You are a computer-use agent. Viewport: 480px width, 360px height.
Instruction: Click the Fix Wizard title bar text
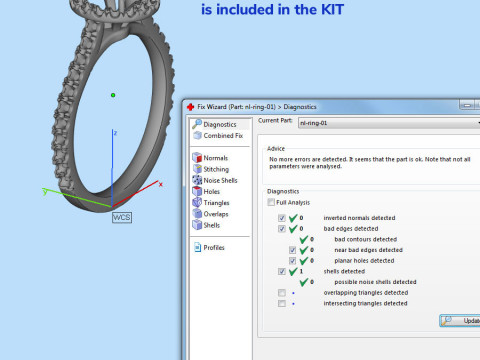point(257,107)
